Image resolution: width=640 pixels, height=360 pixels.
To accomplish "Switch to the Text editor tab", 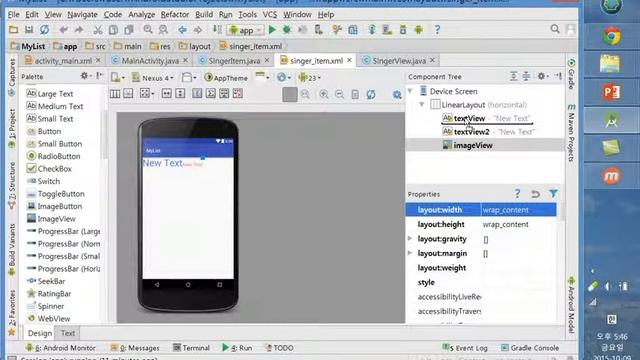I will point(68,333).
